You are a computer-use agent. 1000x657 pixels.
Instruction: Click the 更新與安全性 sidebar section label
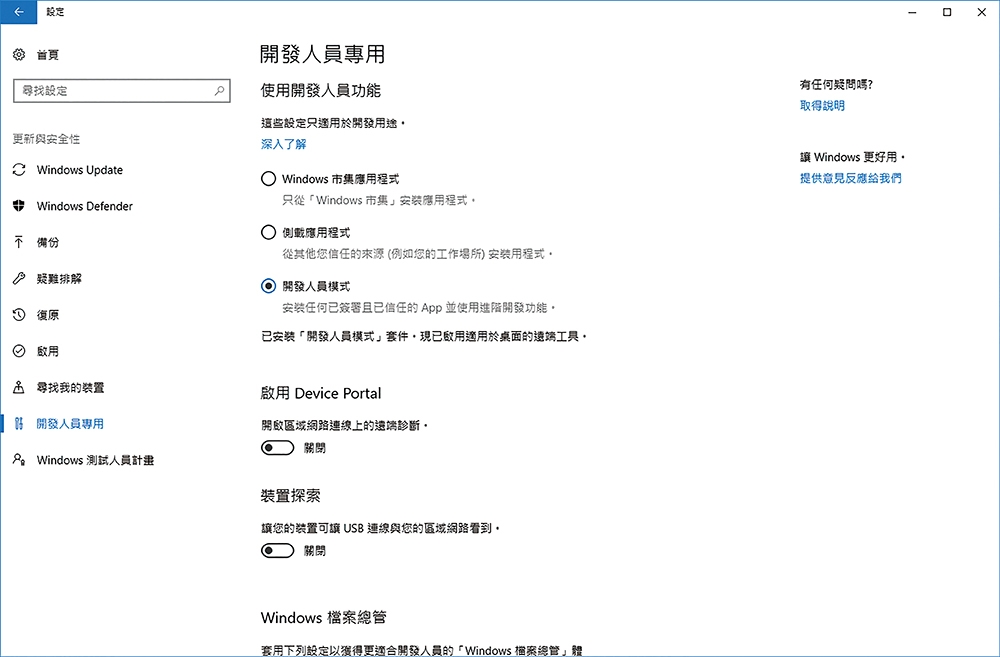[x=47, y=139]
